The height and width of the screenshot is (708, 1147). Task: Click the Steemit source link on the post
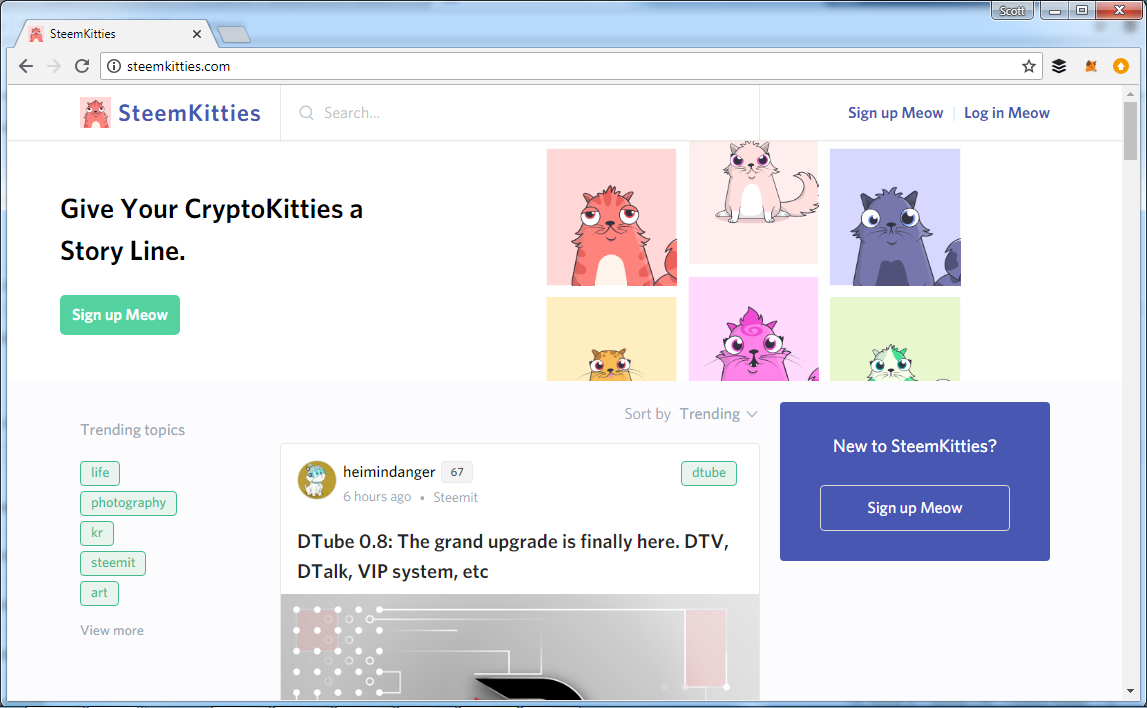tap(455, 497)
